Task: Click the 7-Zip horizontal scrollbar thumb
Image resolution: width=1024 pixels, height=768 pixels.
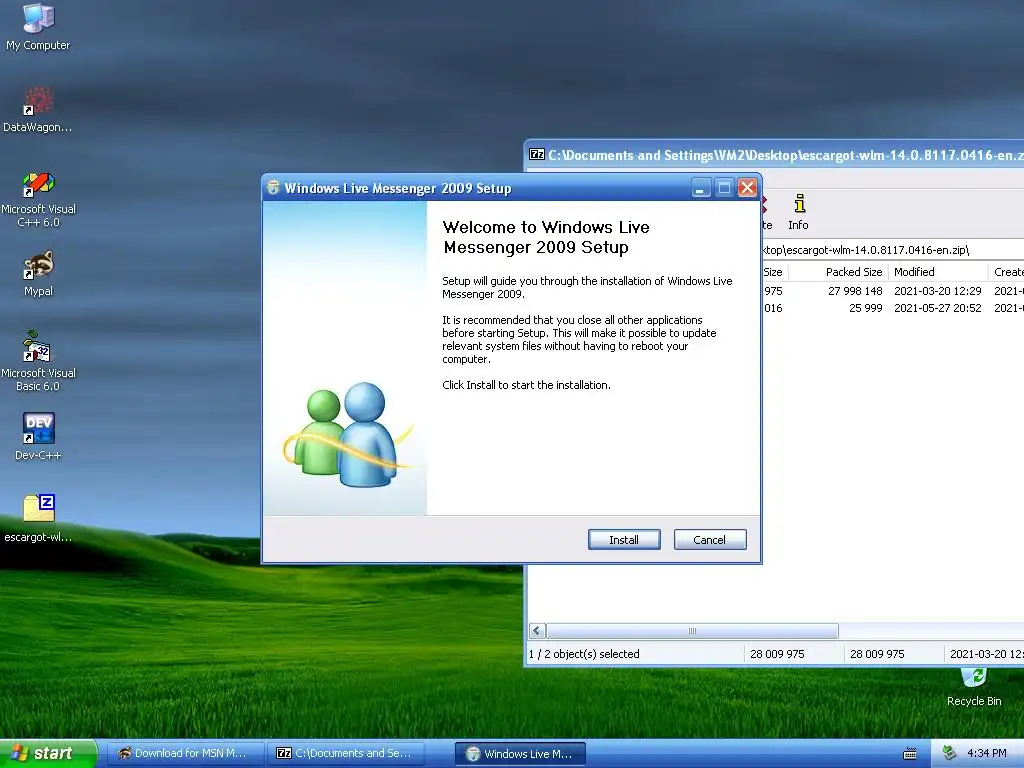Action: [x=692, y=631]
